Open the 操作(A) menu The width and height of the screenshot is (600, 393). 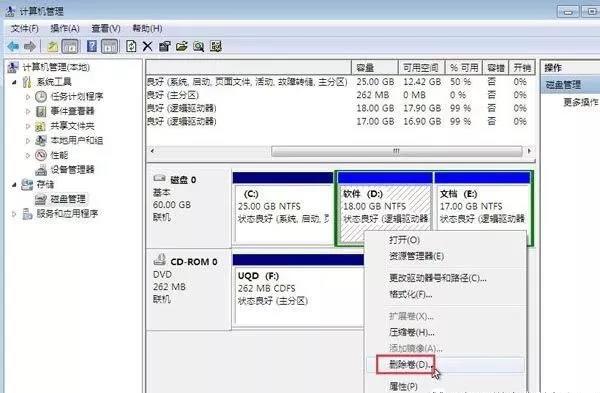tap(65, 28)
